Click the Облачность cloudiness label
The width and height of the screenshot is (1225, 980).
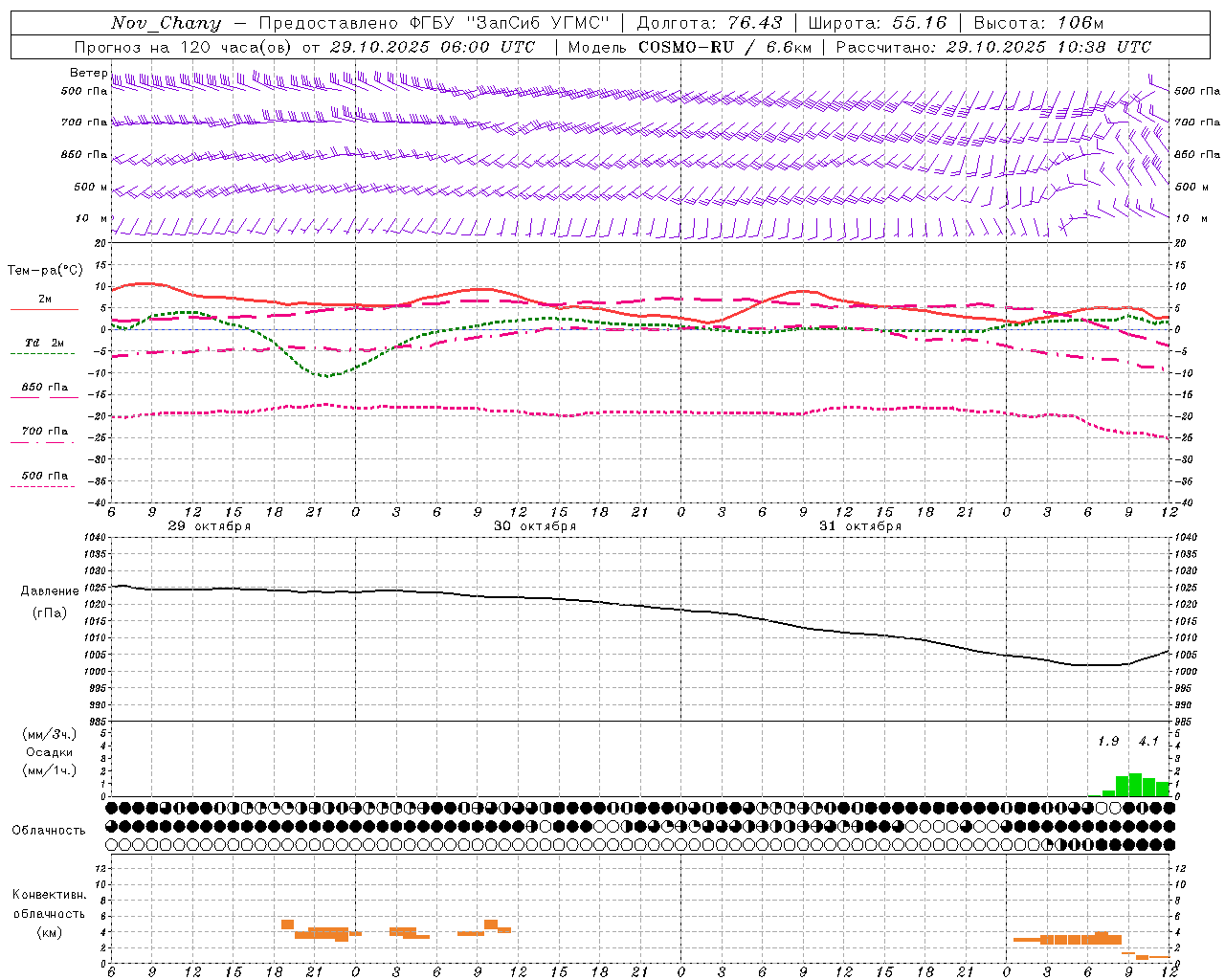(x=49, y=831)
